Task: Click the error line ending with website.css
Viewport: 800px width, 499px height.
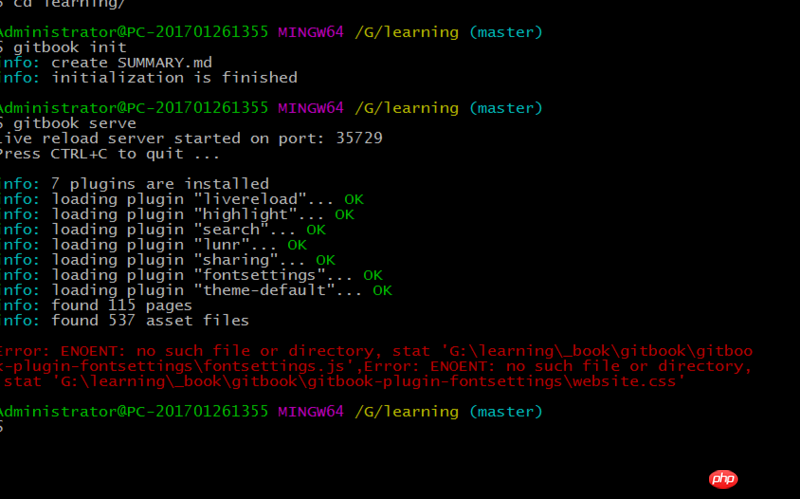Action: [x=343, y=382]
